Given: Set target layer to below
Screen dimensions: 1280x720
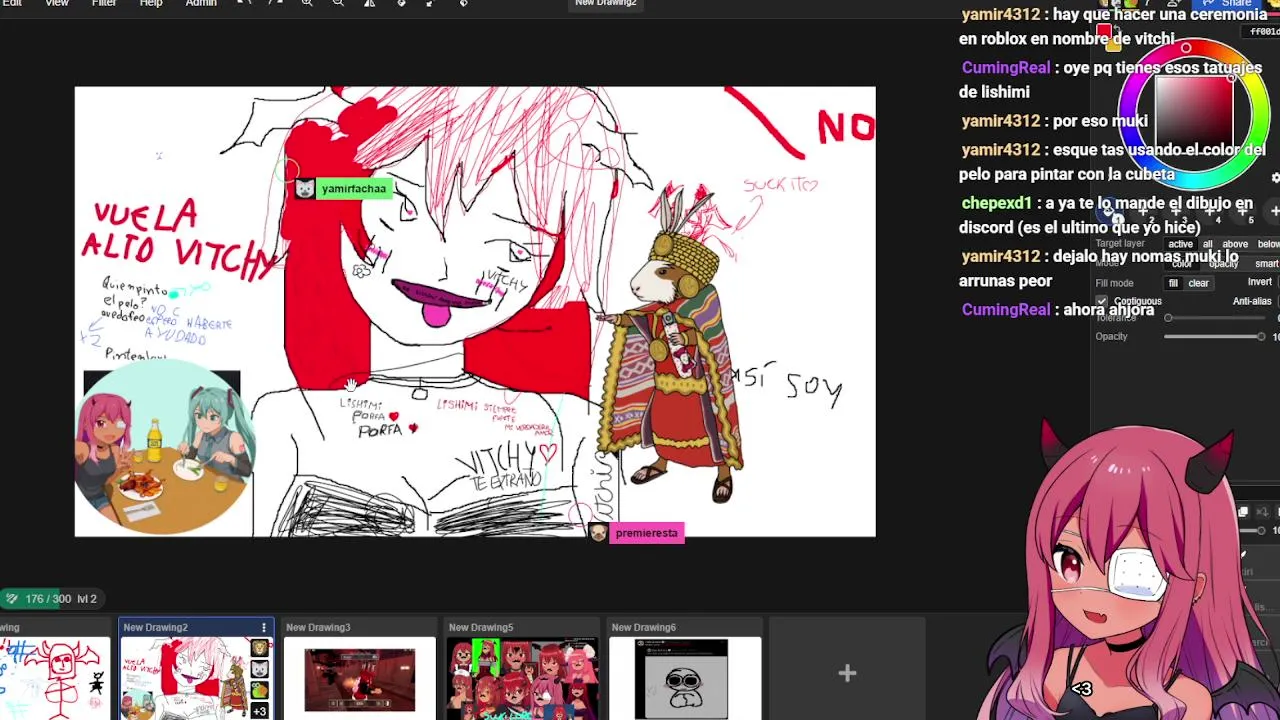Looking at the screenshot, I should 1268,244.
